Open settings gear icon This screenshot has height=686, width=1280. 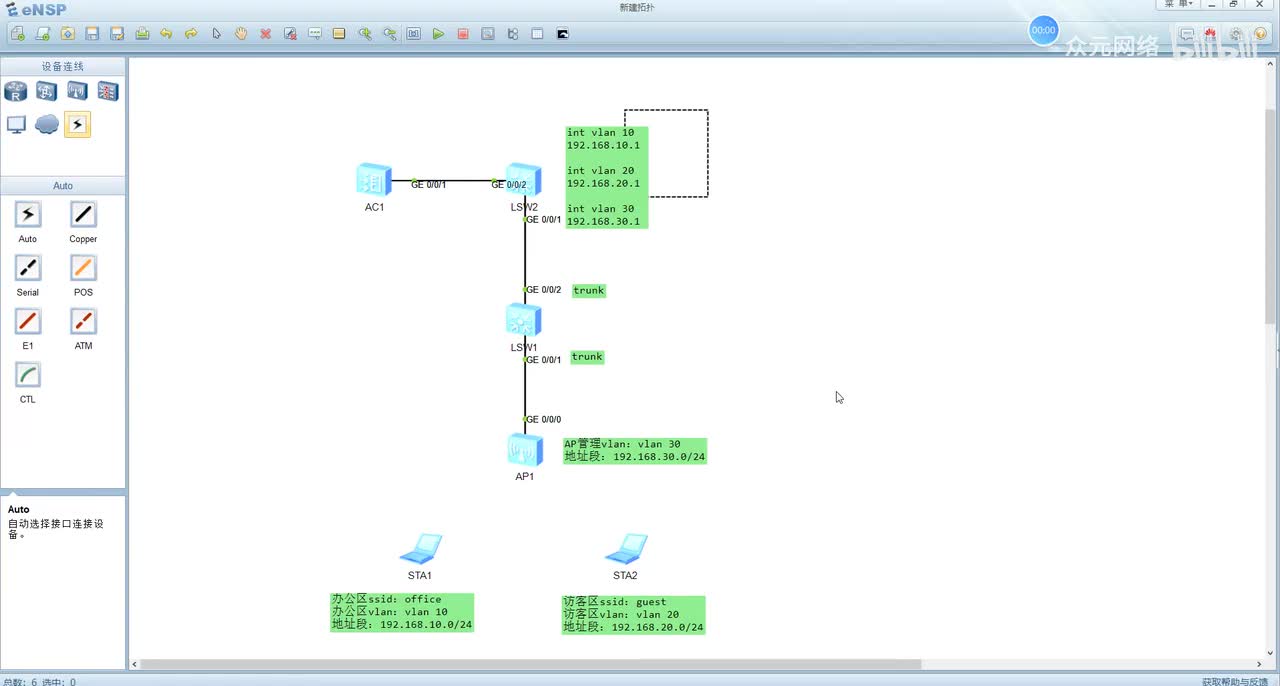(1236, 33)
